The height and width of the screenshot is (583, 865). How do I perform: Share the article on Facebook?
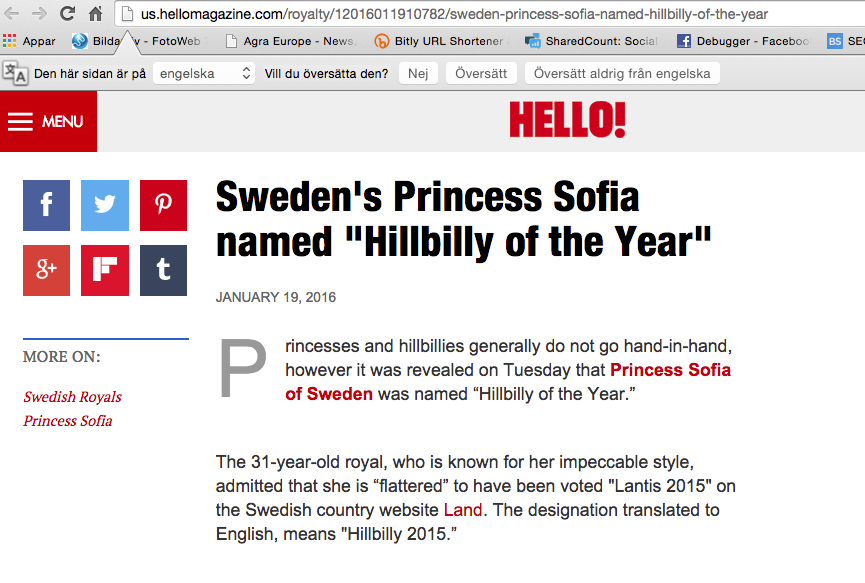click(46, 206)
